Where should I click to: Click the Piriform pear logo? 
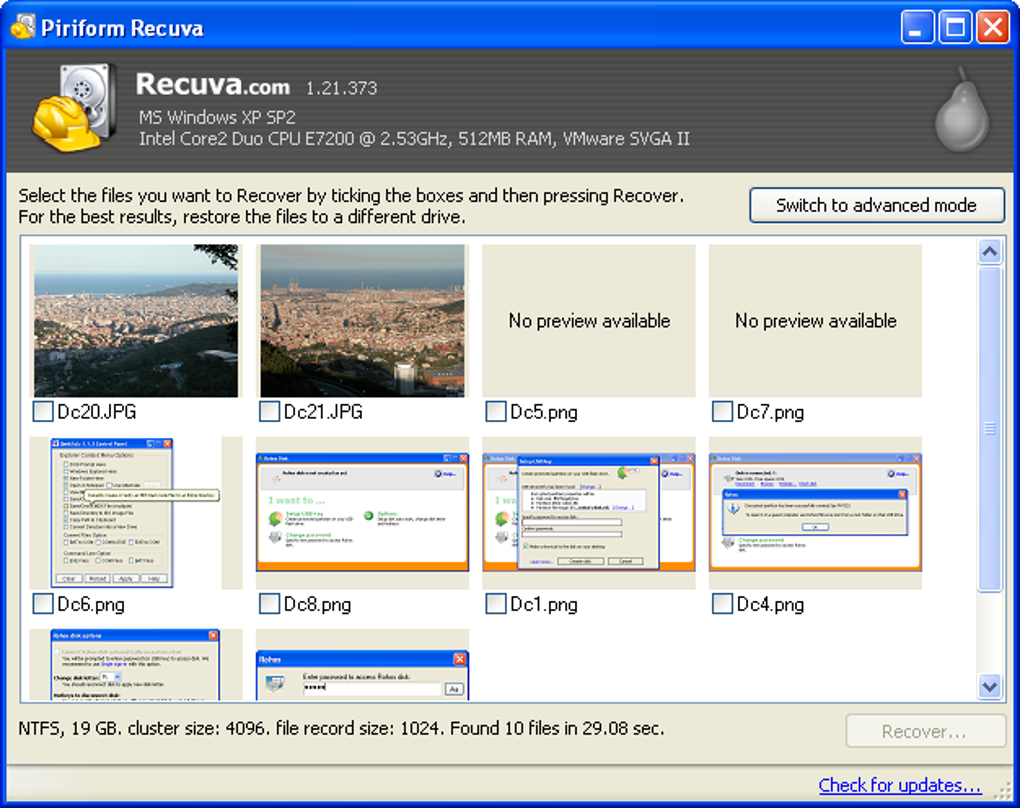962,109
